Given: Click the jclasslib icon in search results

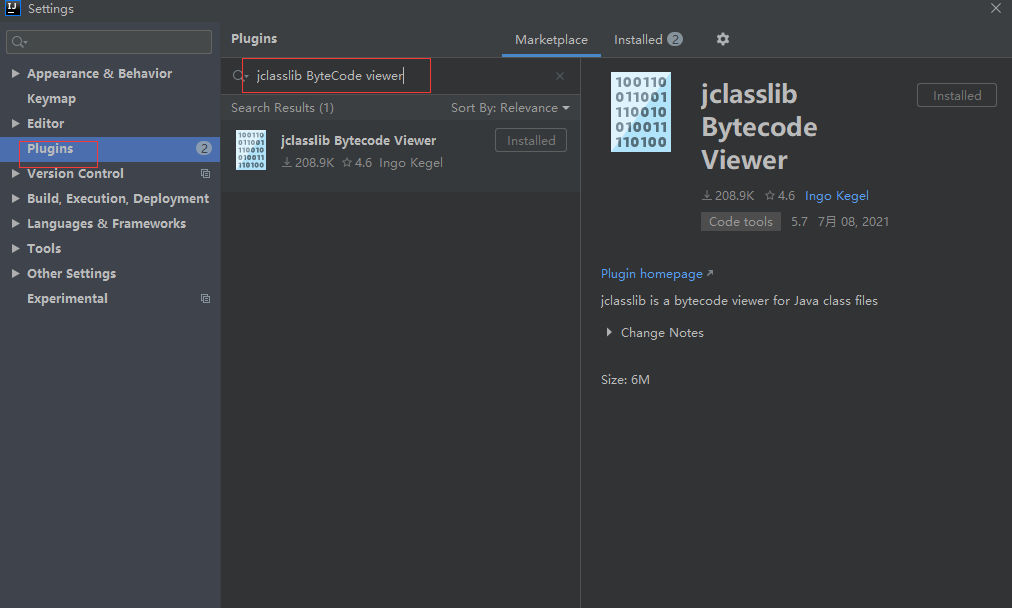Looking at the screenshot, I should point(250,150).
